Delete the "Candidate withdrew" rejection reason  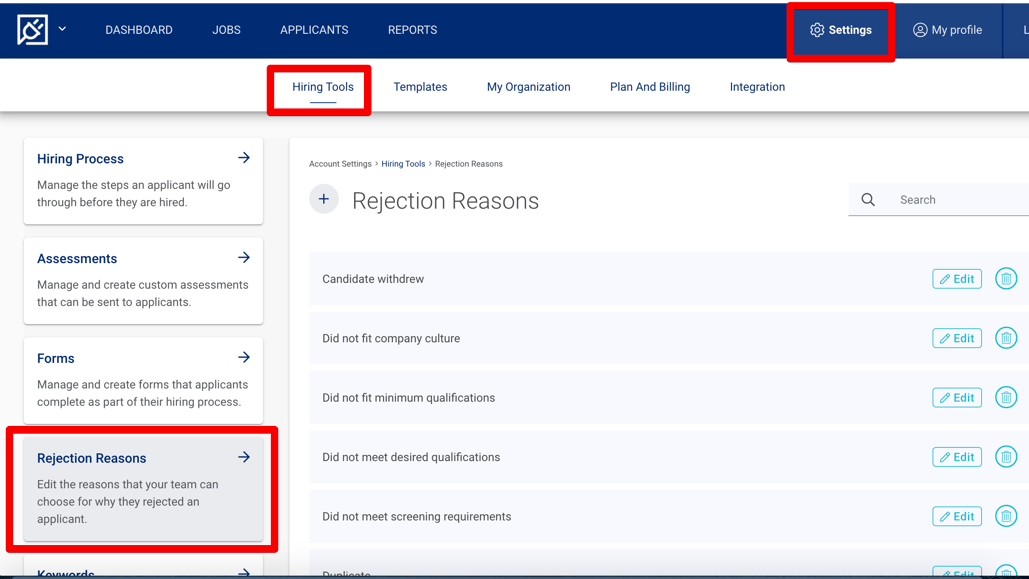(x=1006, y=278)
